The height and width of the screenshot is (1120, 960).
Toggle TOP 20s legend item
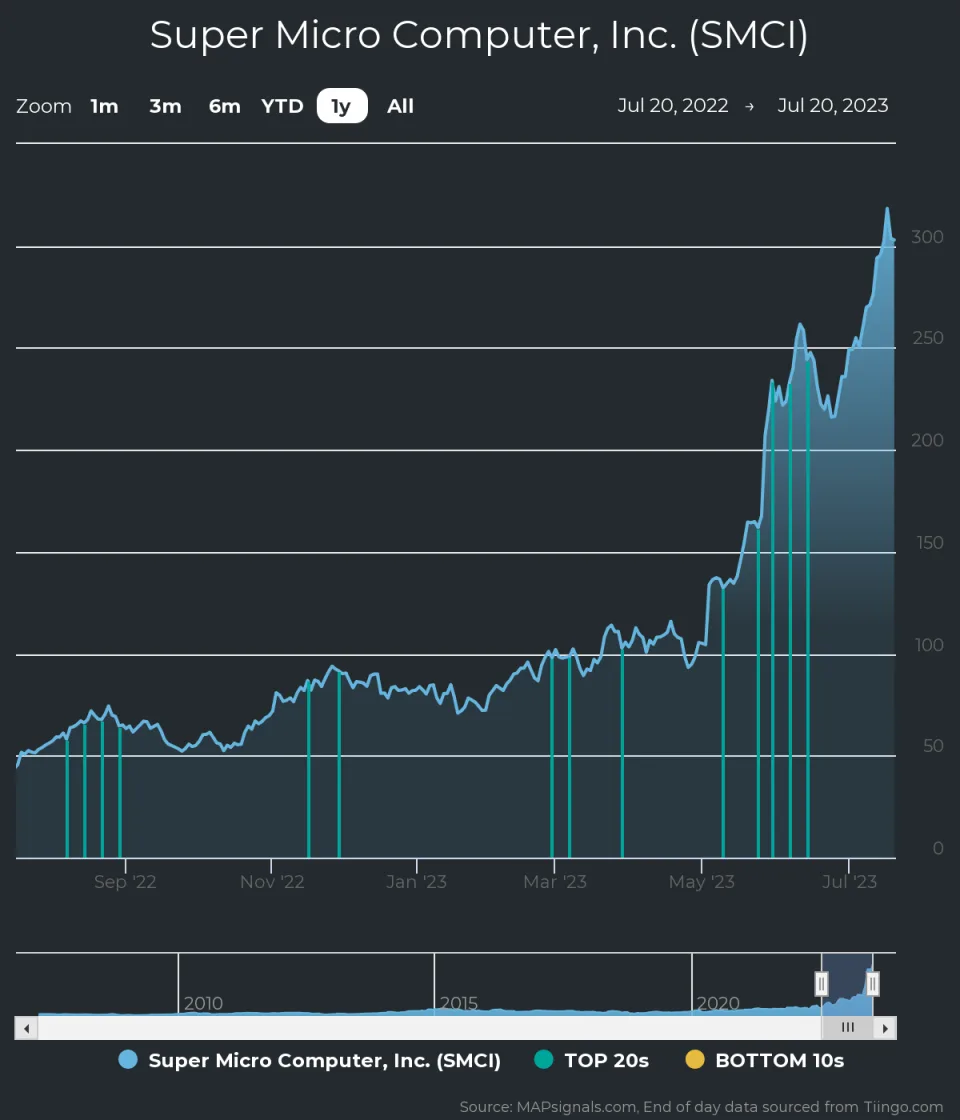(x=592, y=1060)
